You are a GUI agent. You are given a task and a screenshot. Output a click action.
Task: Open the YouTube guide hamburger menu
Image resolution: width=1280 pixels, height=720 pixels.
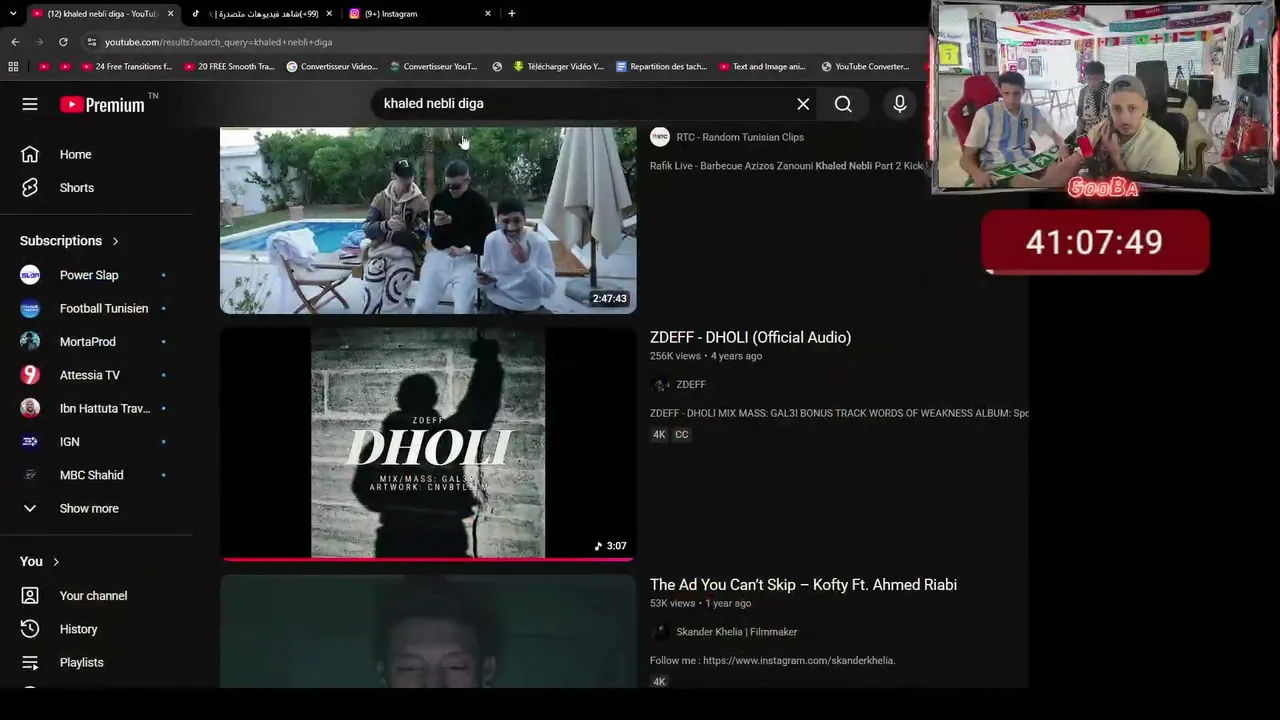pyautogui.click(x=30, y=104)
